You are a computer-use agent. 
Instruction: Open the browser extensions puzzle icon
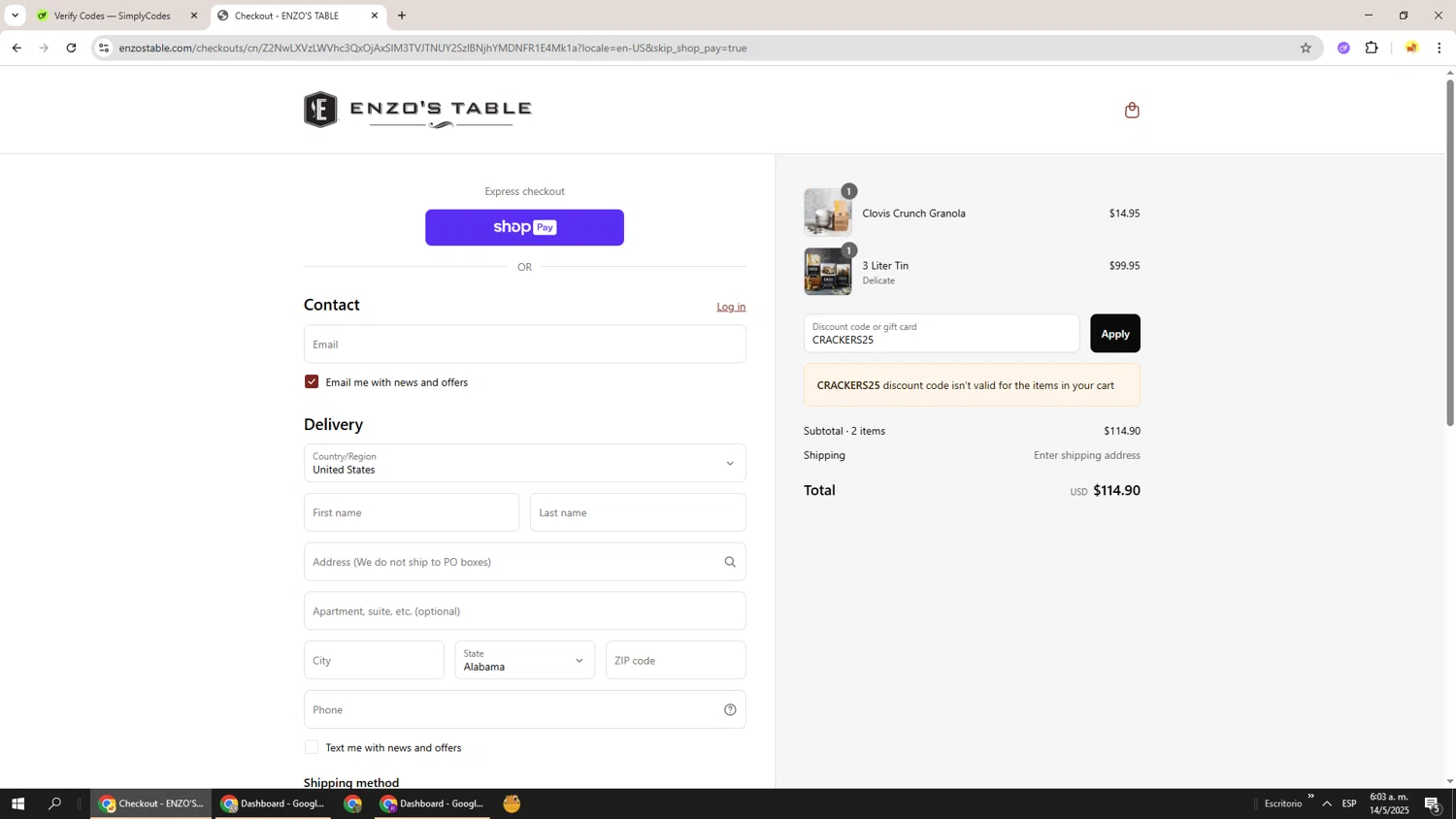pyautogui.click(x=1372, y=48)
